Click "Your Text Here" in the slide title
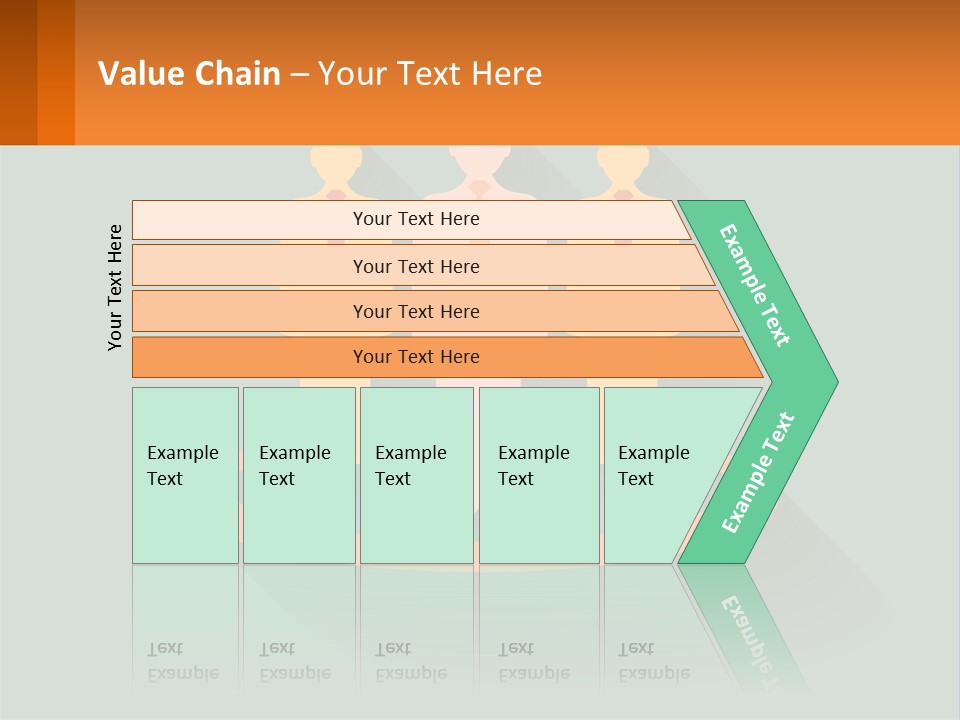The width and height of the screenshot is (960, 720). click(430, 73)
